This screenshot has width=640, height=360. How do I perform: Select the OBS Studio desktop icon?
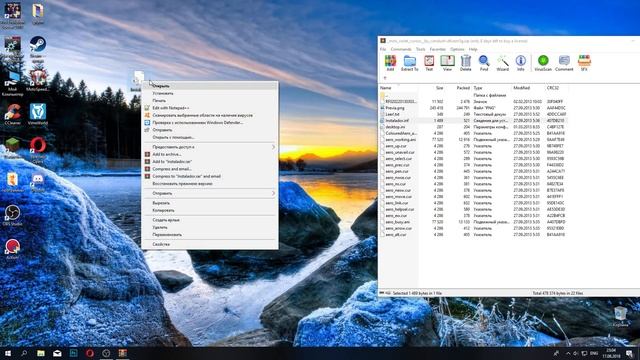pyautogui.click(x=12, y=216)
